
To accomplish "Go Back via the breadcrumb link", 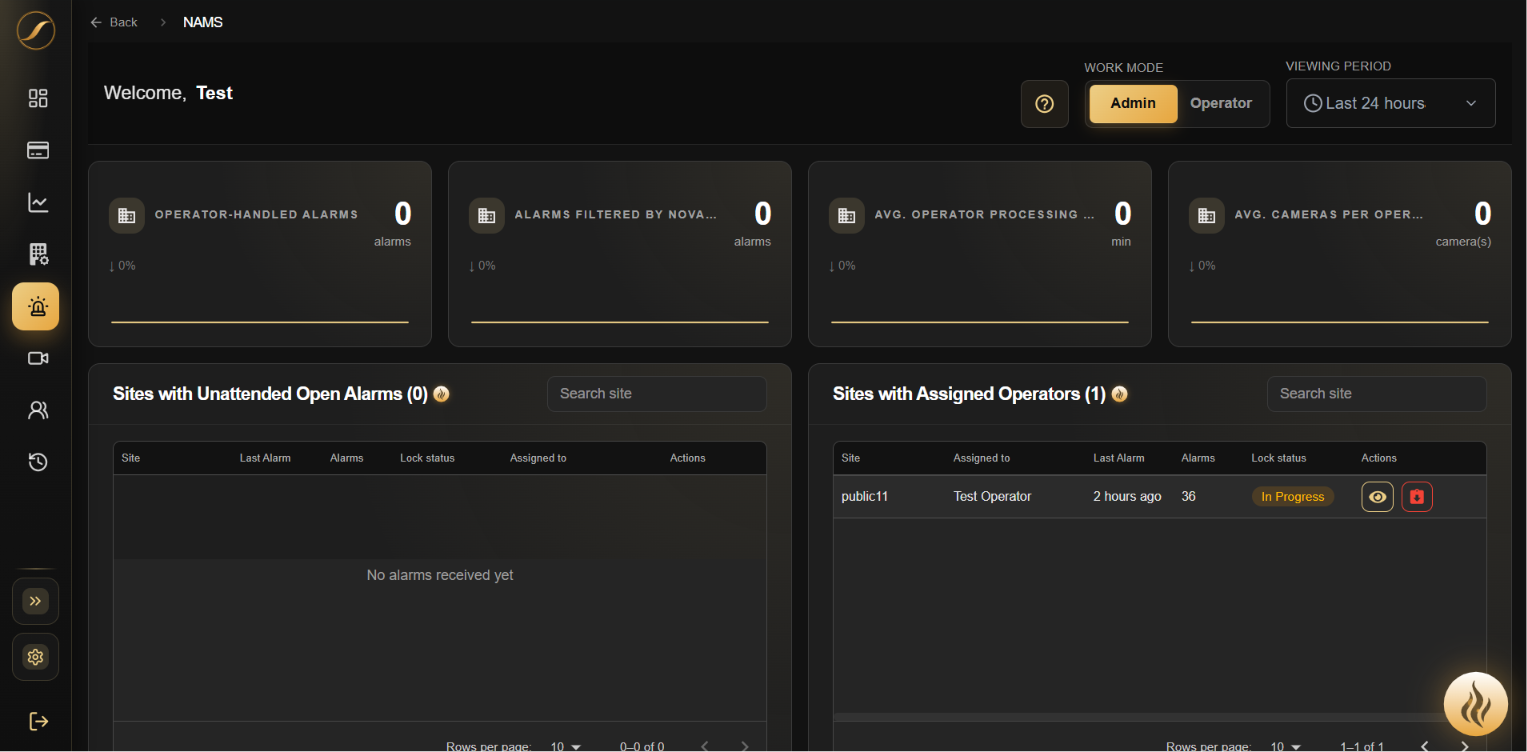I will pos(114,22).
